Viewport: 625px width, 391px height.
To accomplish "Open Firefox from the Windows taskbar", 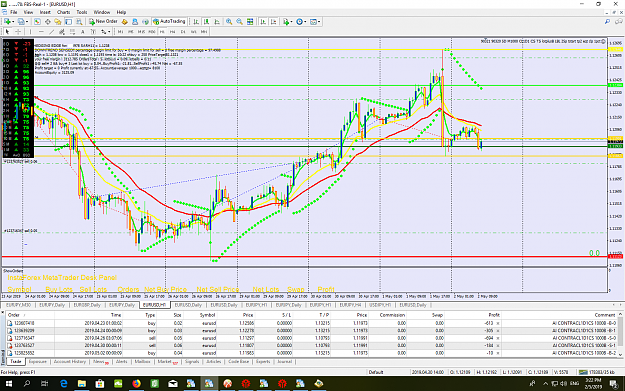I will (136, 383).
